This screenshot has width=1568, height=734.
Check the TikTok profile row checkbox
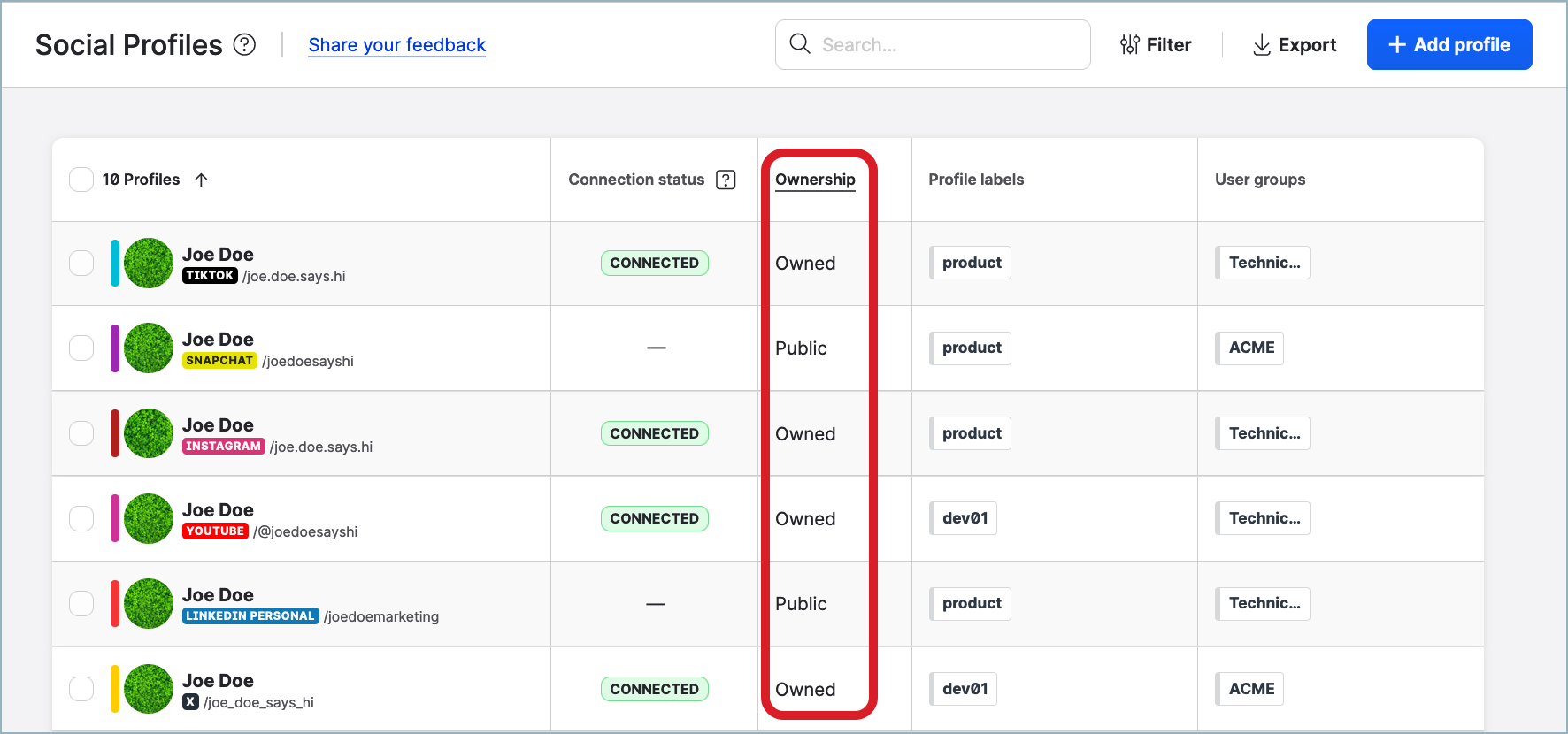[81, 264]
